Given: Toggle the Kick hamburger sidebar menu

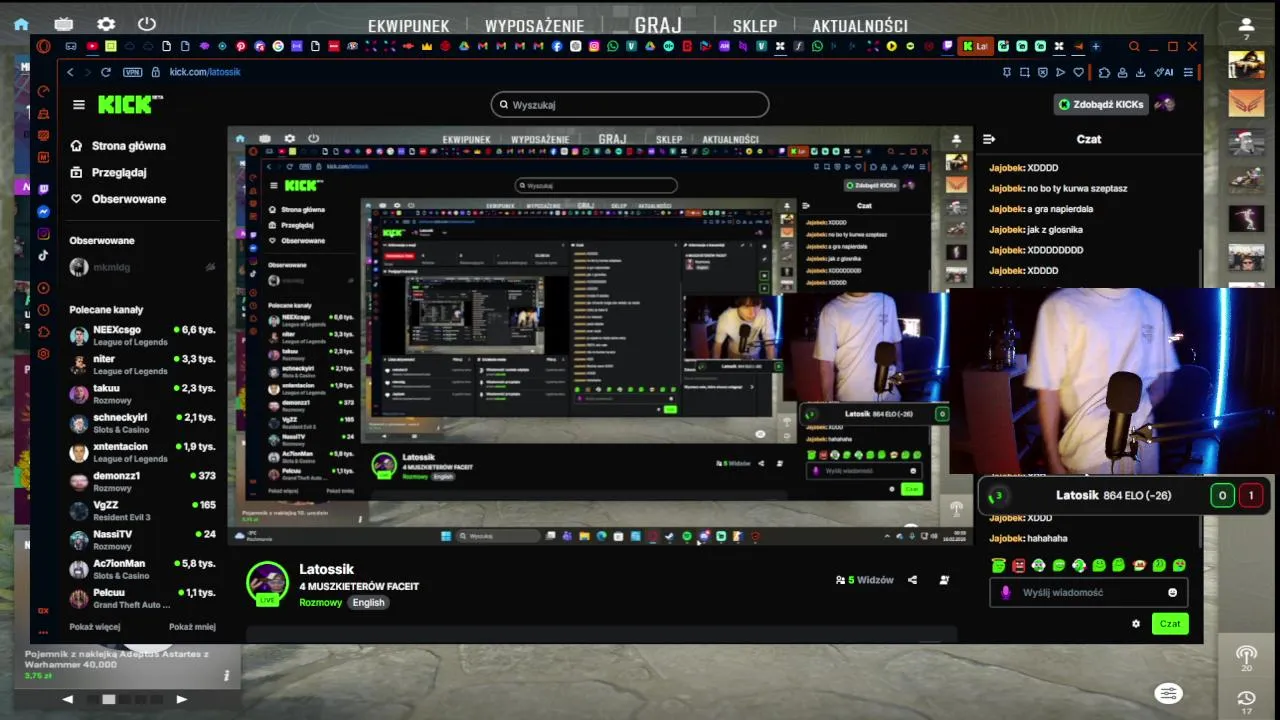Looking at the screenshot, I should pyautogui.click(x=79, y=104).
